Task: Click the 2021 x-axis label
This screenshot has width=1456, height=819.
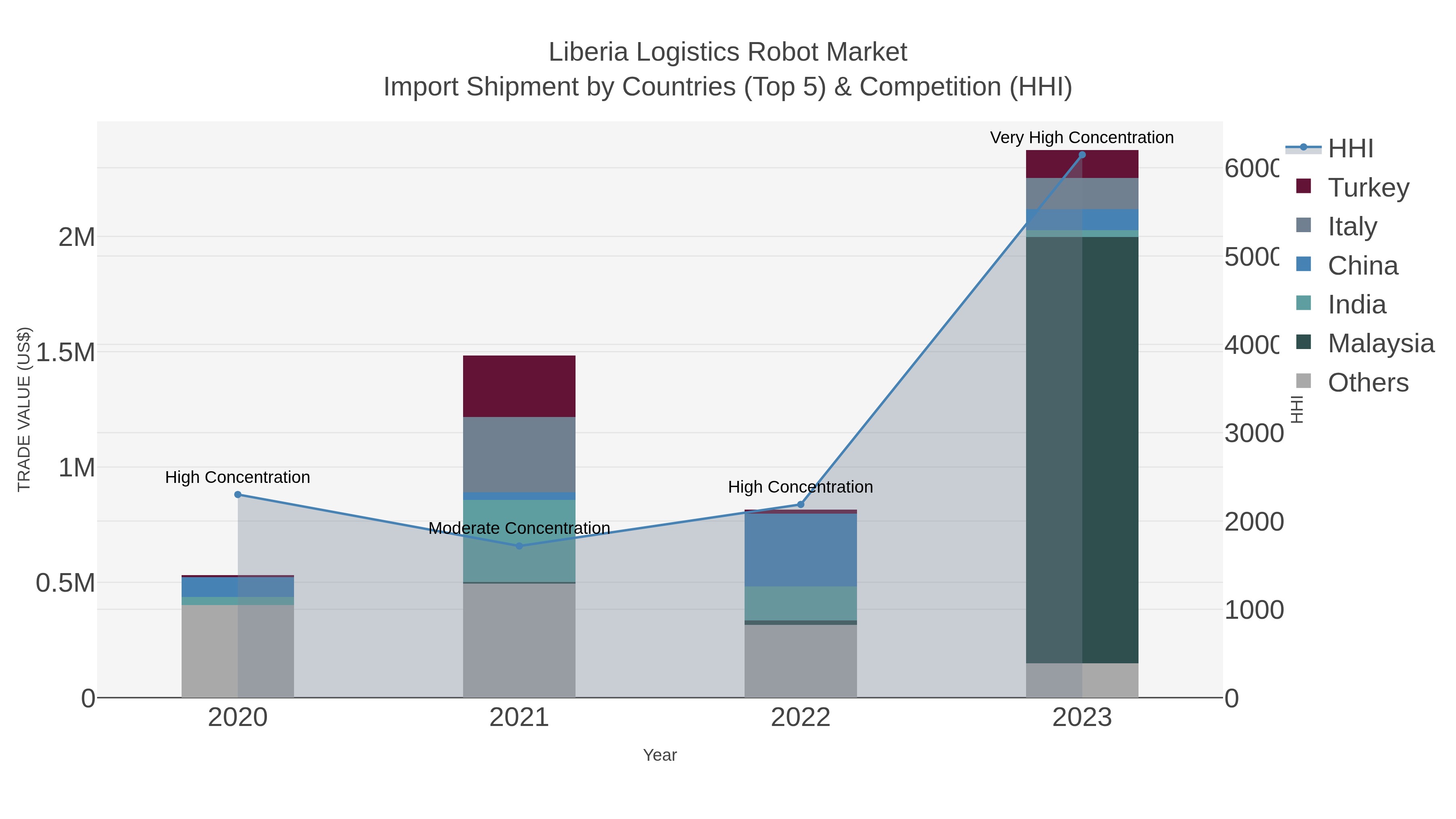Action: pos(519,718)
